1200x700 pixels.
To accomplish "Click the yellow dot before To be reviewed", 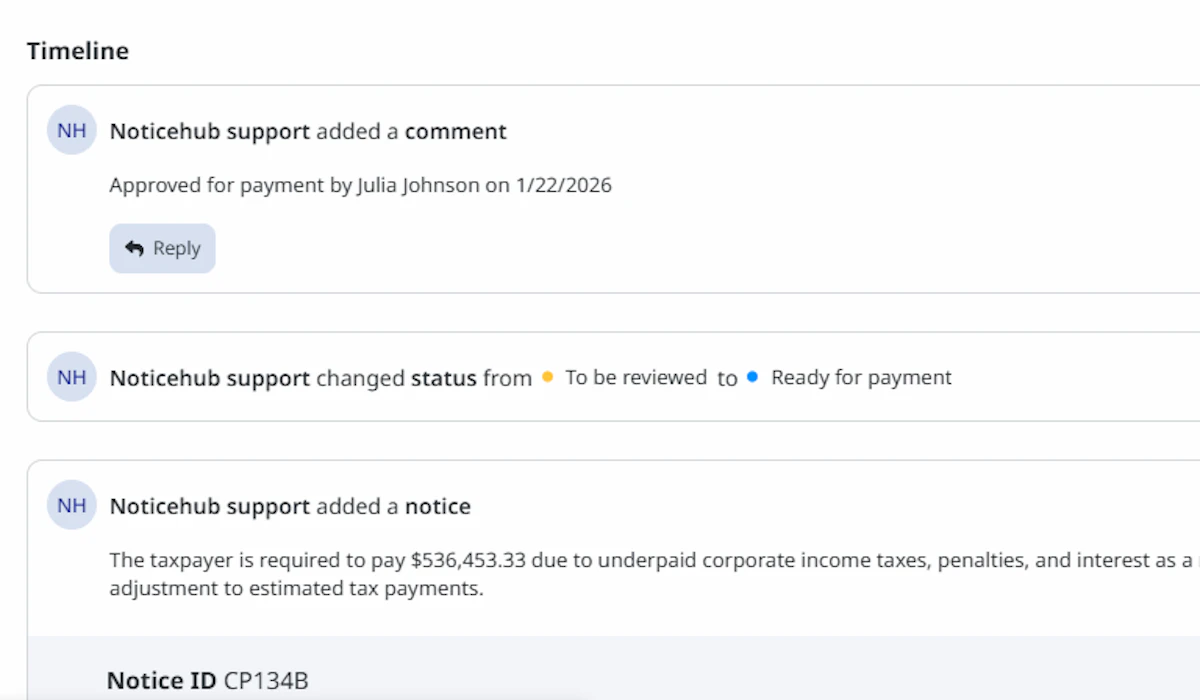I will pyautogui.click(x=547, y=377).
